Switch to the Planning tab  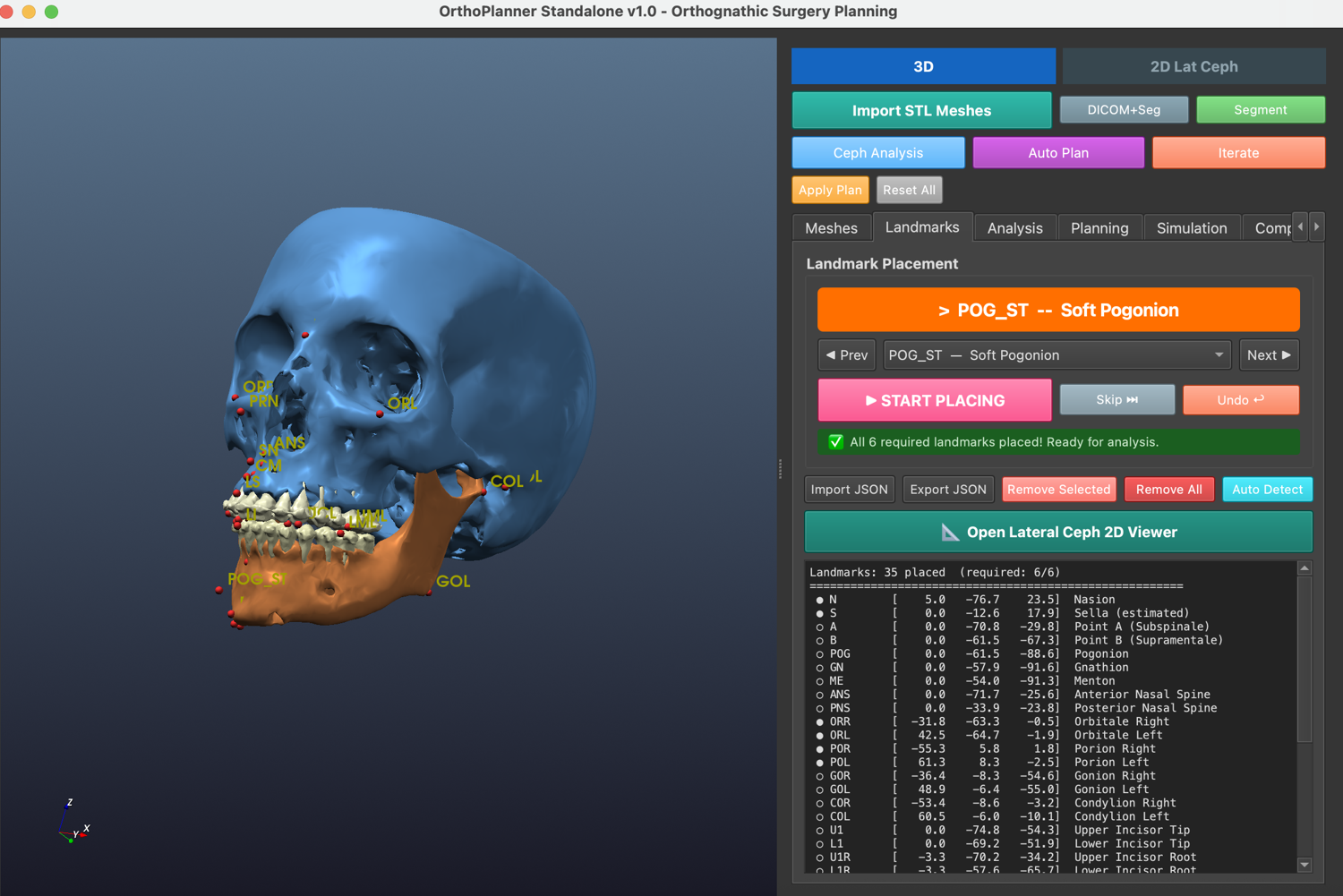point(1099,227)
